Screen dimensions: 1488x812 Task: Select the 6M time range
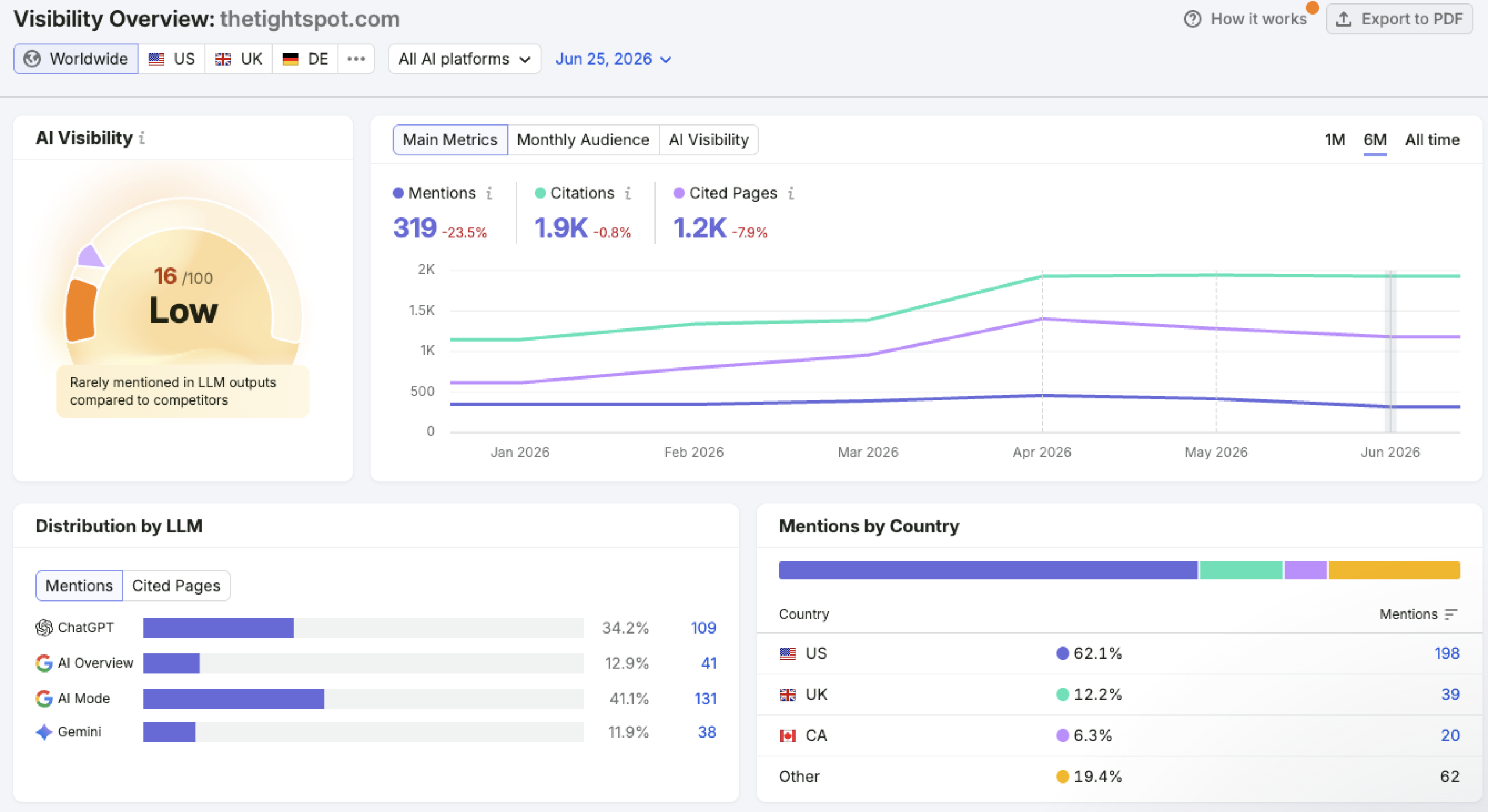pos(1375,139)
